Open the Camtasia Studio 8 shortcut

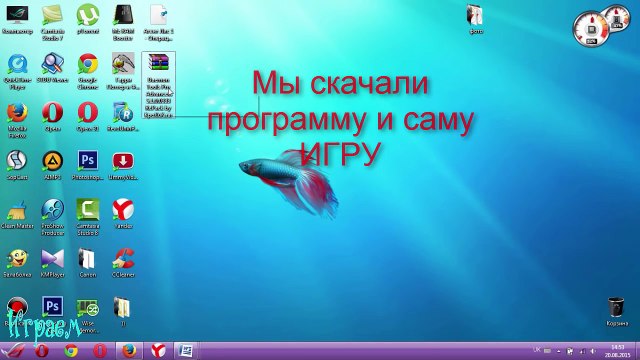coord(88,218)
